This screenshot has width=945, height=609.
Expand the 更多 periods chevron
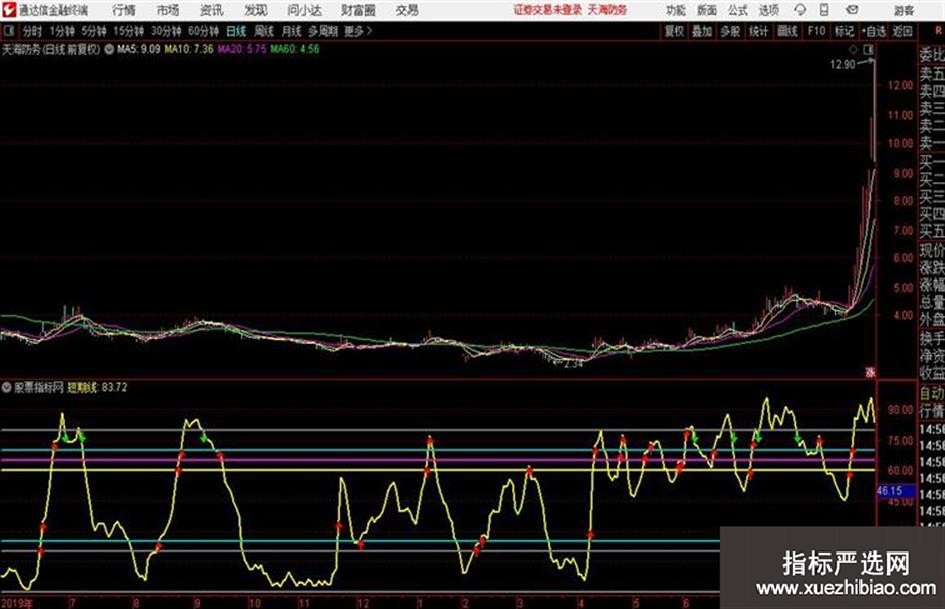point(358,31)
